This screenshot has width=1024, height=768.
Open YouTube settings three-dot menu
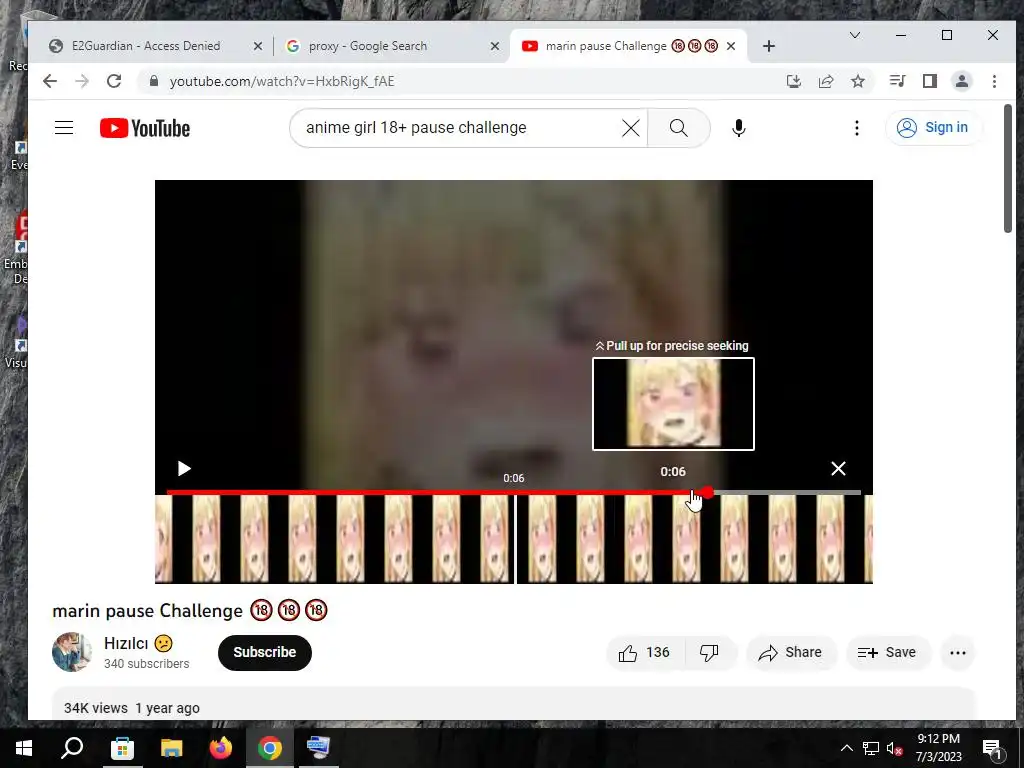point(857,128)
